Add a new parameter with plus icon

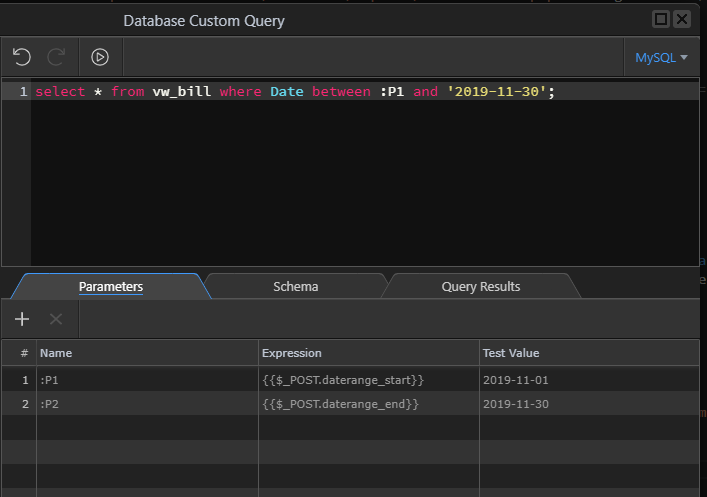pos(22,319)
